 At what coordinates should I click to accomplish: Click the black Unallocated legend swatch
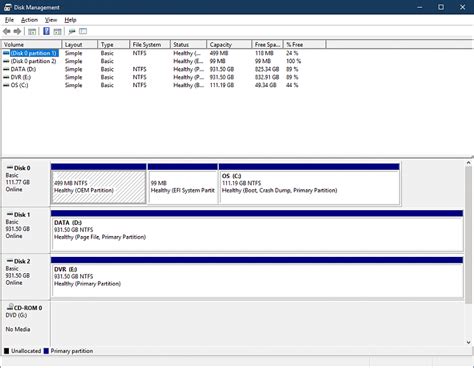(6, 351)
